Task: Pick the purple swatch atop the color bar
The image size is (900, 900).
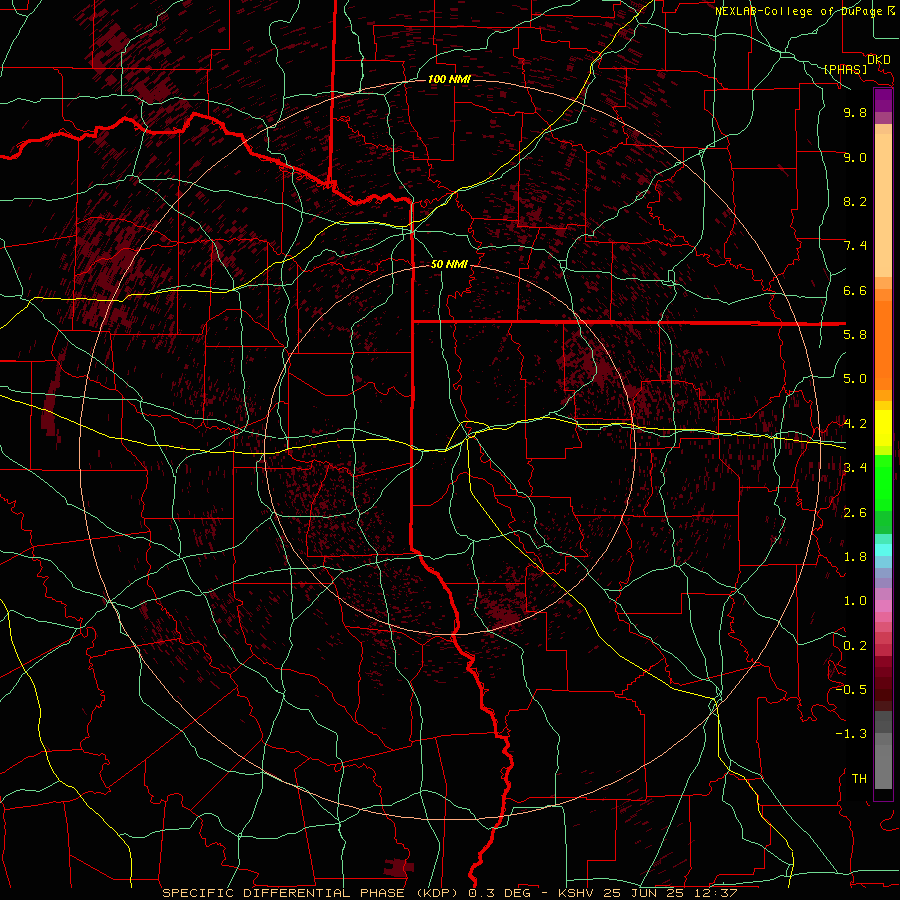Action: [883, 100]
